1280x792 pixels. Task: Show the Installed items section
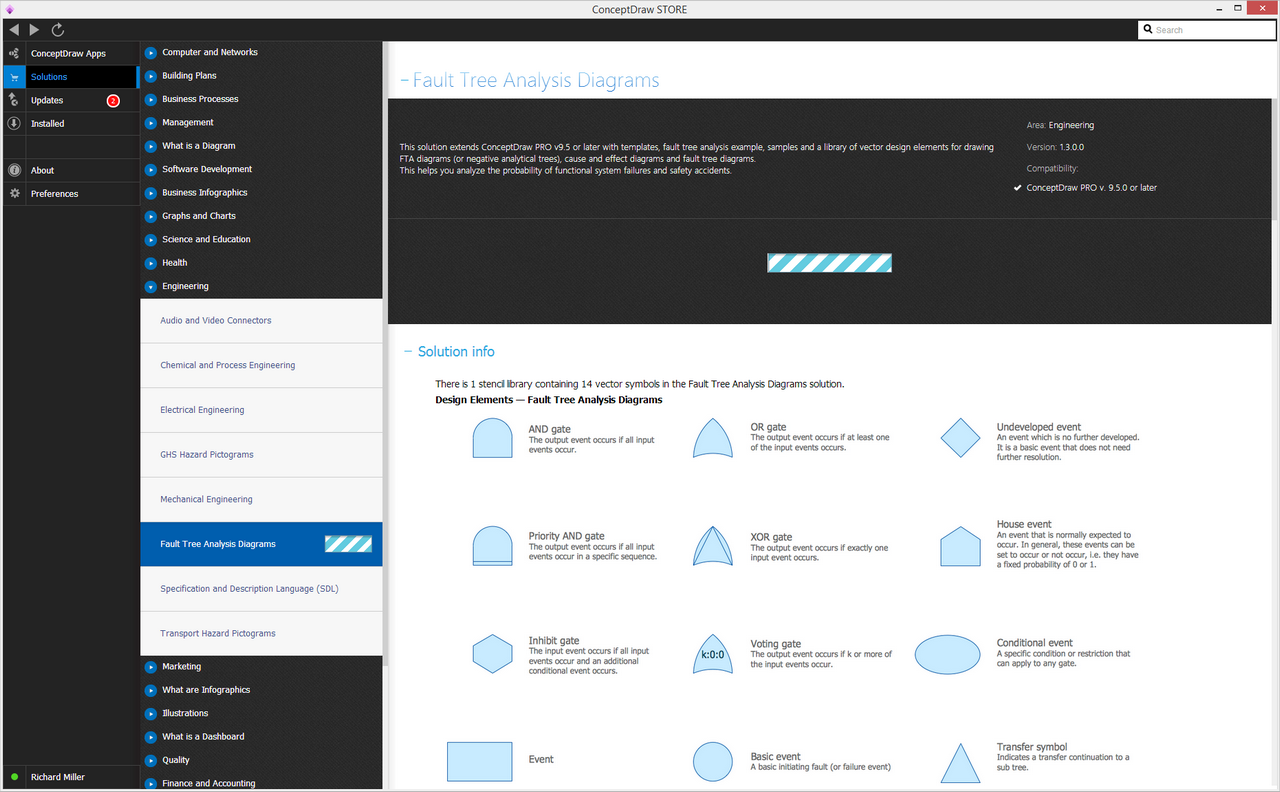pyautogui.click(x=70, y=124)
